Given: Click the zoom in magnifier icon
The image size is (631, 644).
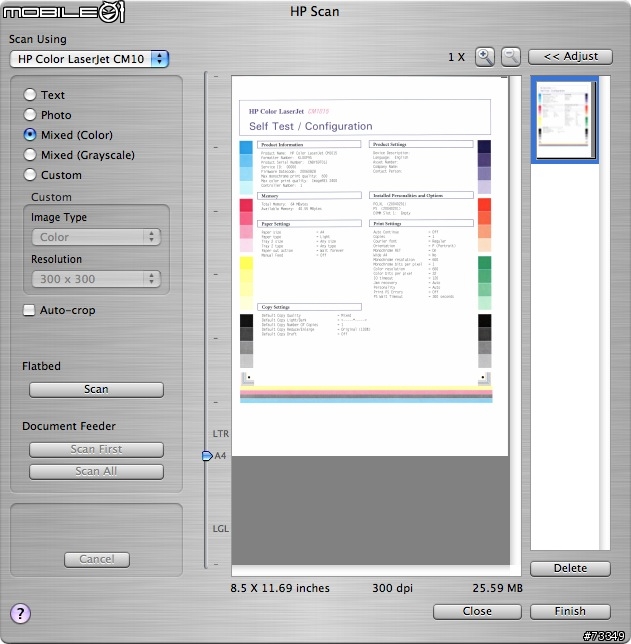Looking at the screenshot, I should point(485,57).
